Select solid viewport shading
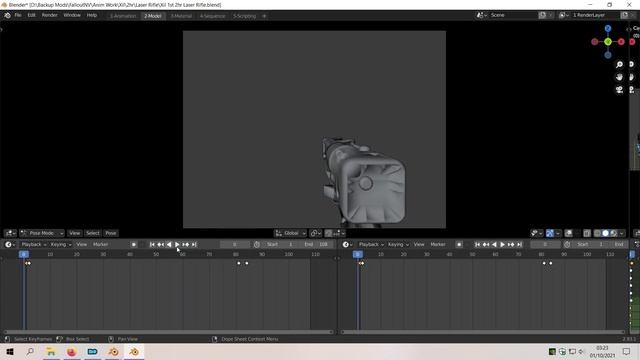The image size is (640, 360). [606, 233]
